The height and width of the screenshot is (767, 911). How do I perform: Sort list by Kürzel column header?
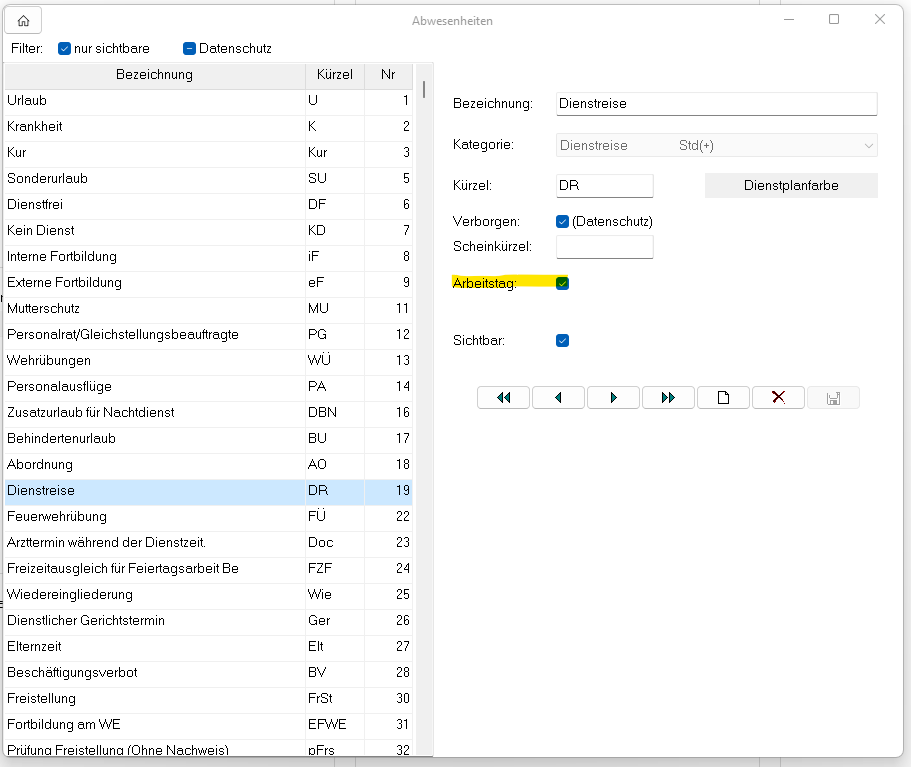pos(334,75)
